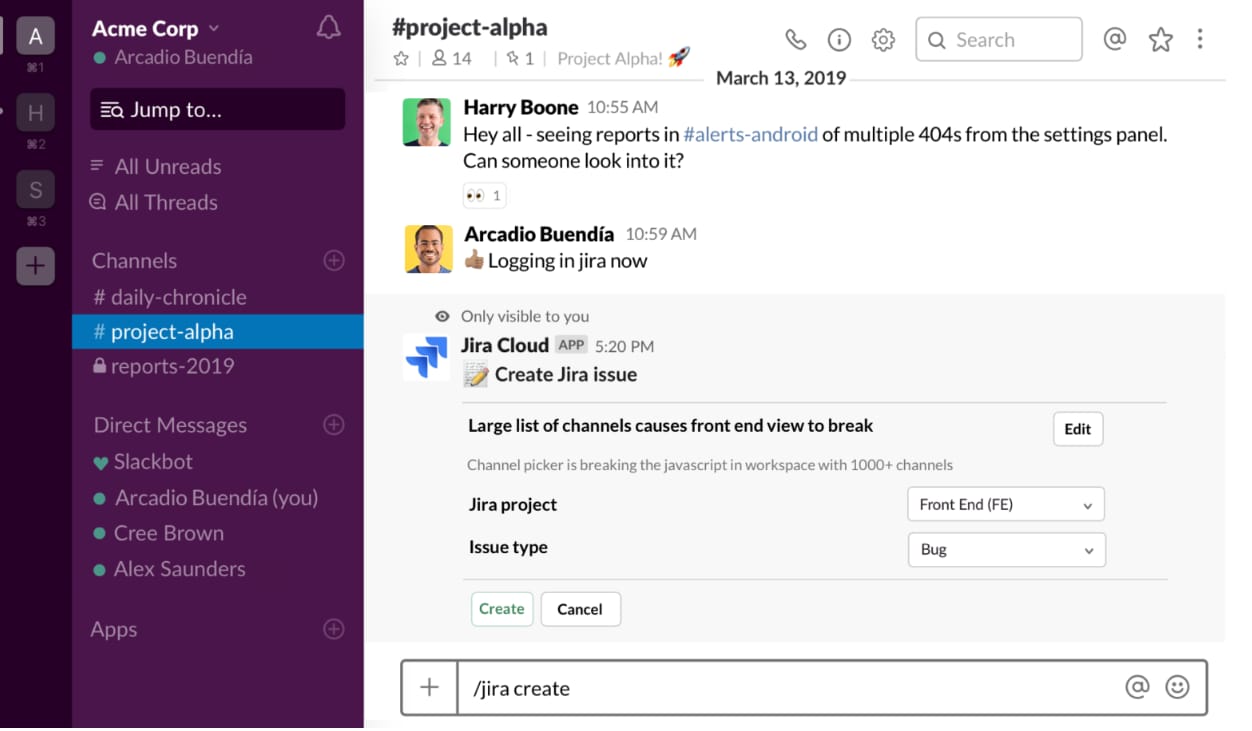Open All Unreads
1252x731 pixels.
[155, 167]
